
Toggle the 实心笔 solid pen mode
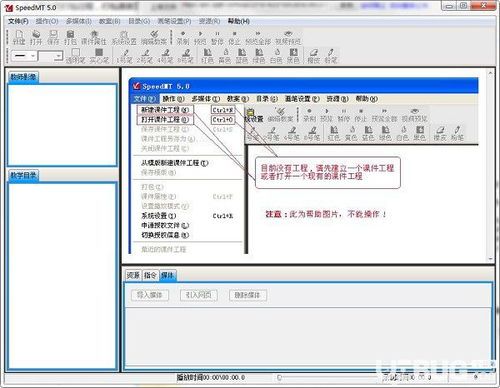pos(99,56)
